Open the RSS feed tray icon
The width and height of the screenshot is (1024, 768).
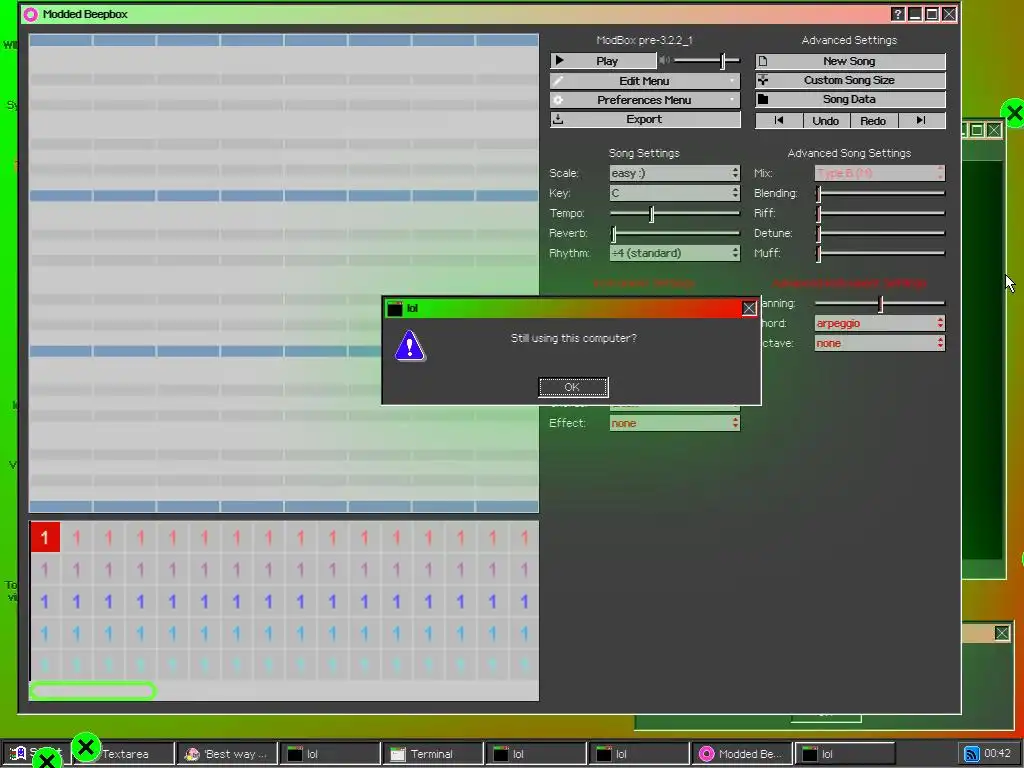[x=972, y=754]
